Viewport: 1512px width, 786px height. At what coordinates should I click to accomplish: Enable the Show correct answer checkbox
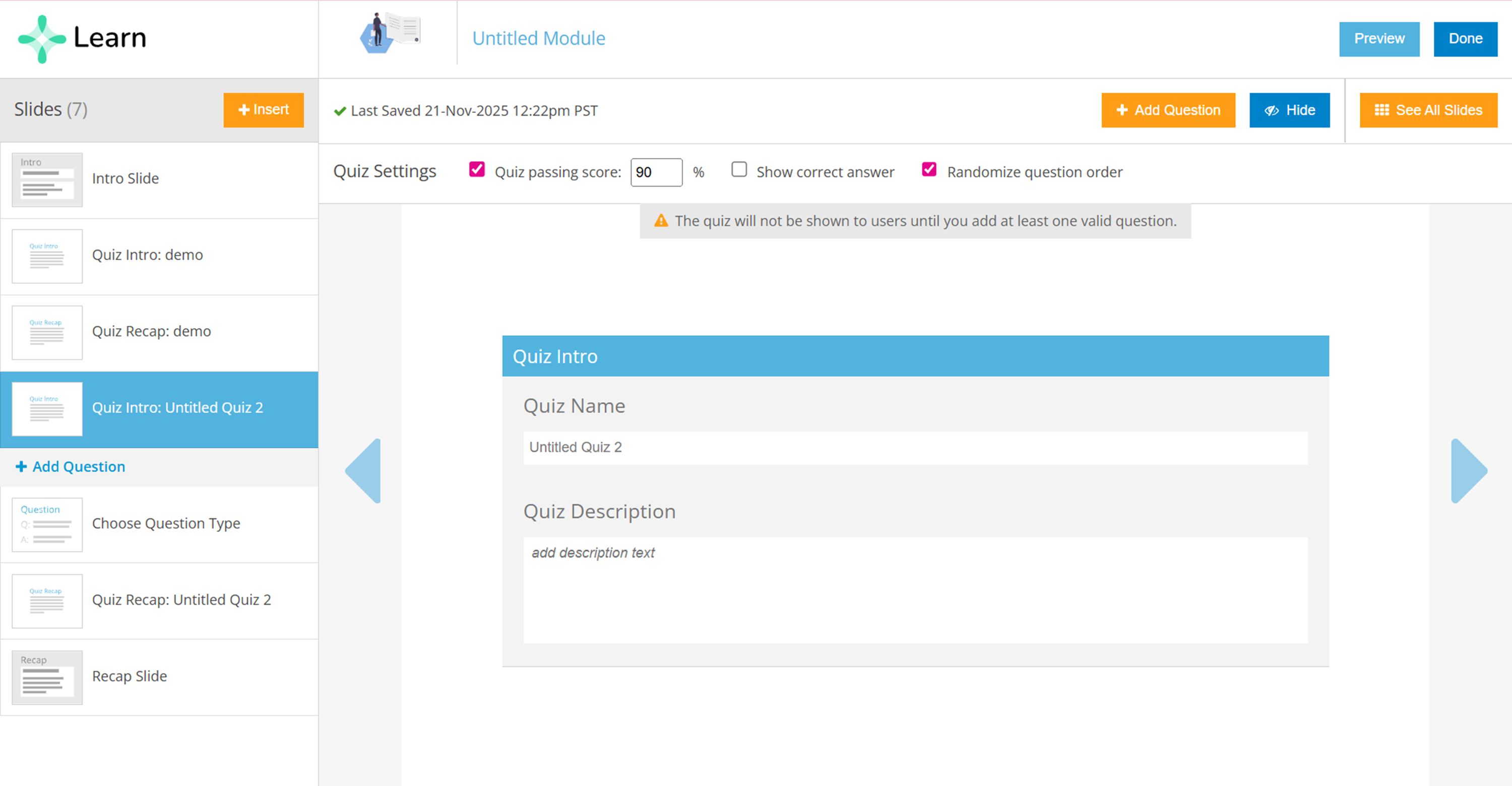coord(739,170)
